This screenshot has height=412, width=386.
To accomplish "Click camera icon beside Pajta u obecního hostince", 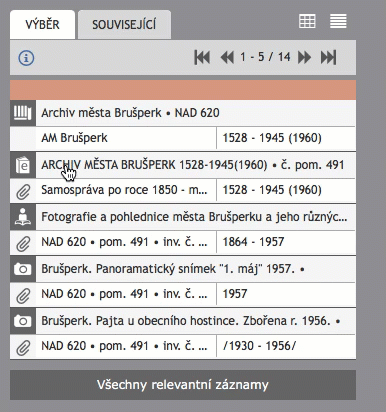I will point(23,321).
